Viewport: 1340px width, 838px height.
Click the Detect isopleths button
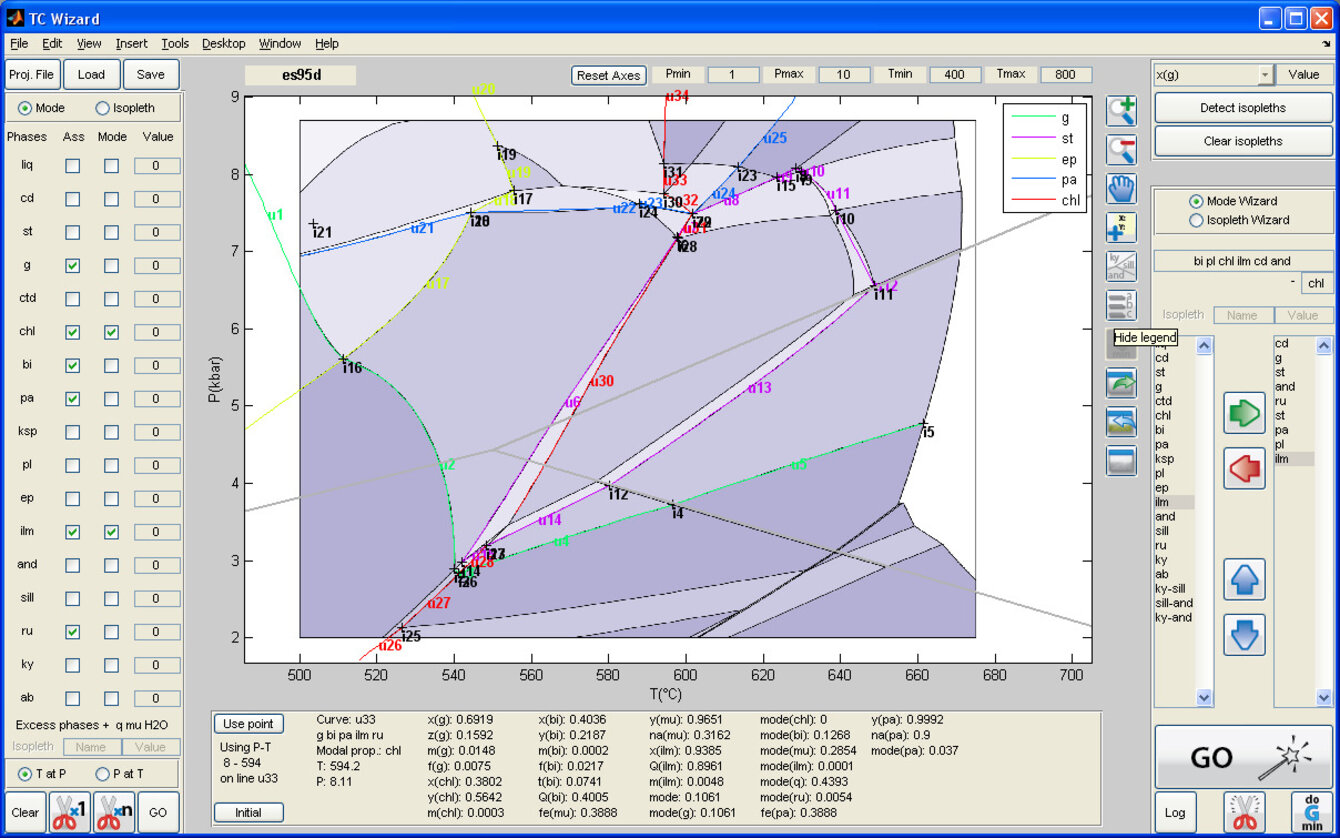pyautogui.click(x=1243, y=108)
